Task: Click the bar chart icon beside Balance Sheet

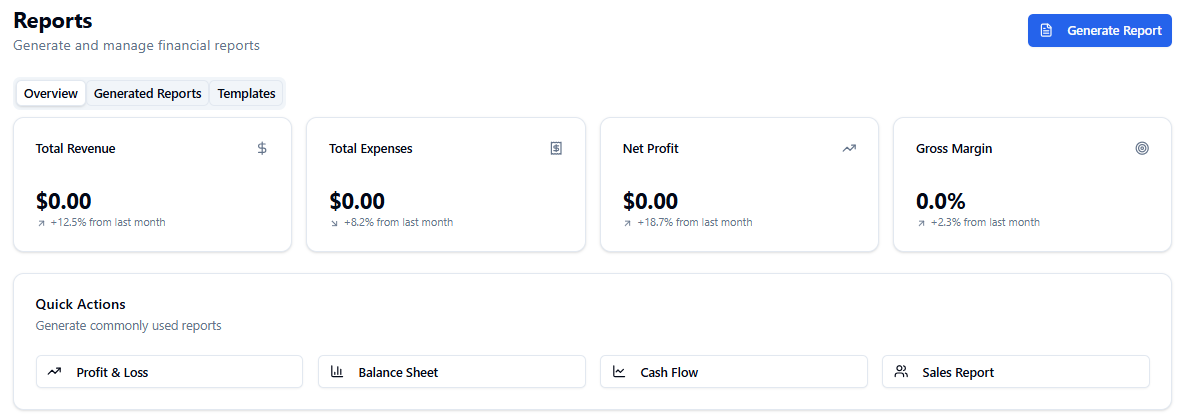Action: tap(337, 372)
